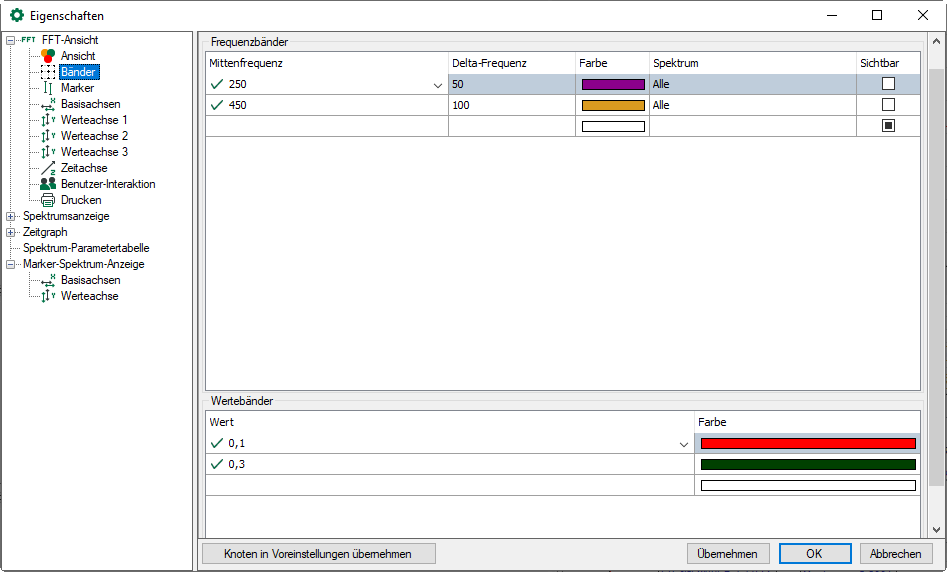Select the Ansicht tree icon

(47, 56)
